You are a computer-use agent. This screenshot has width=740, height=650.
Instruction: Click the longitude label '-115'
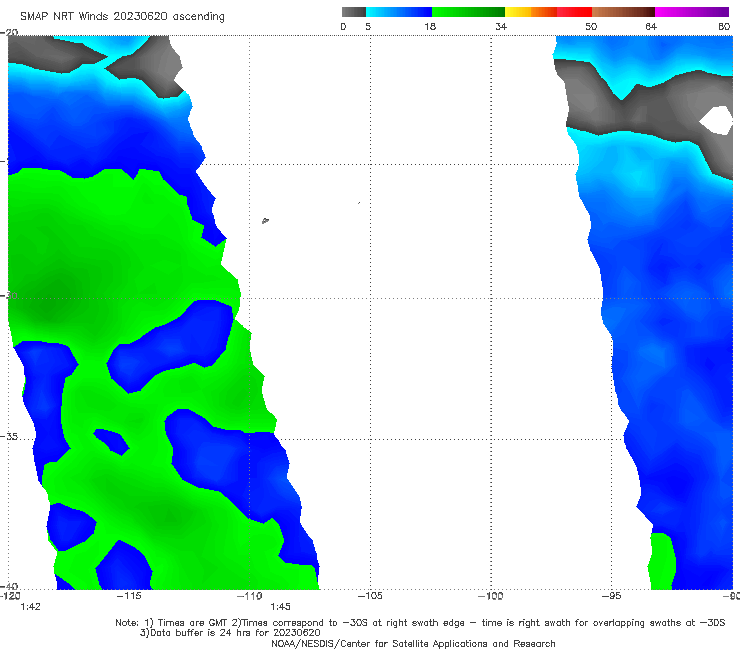[x=129, y=596]
